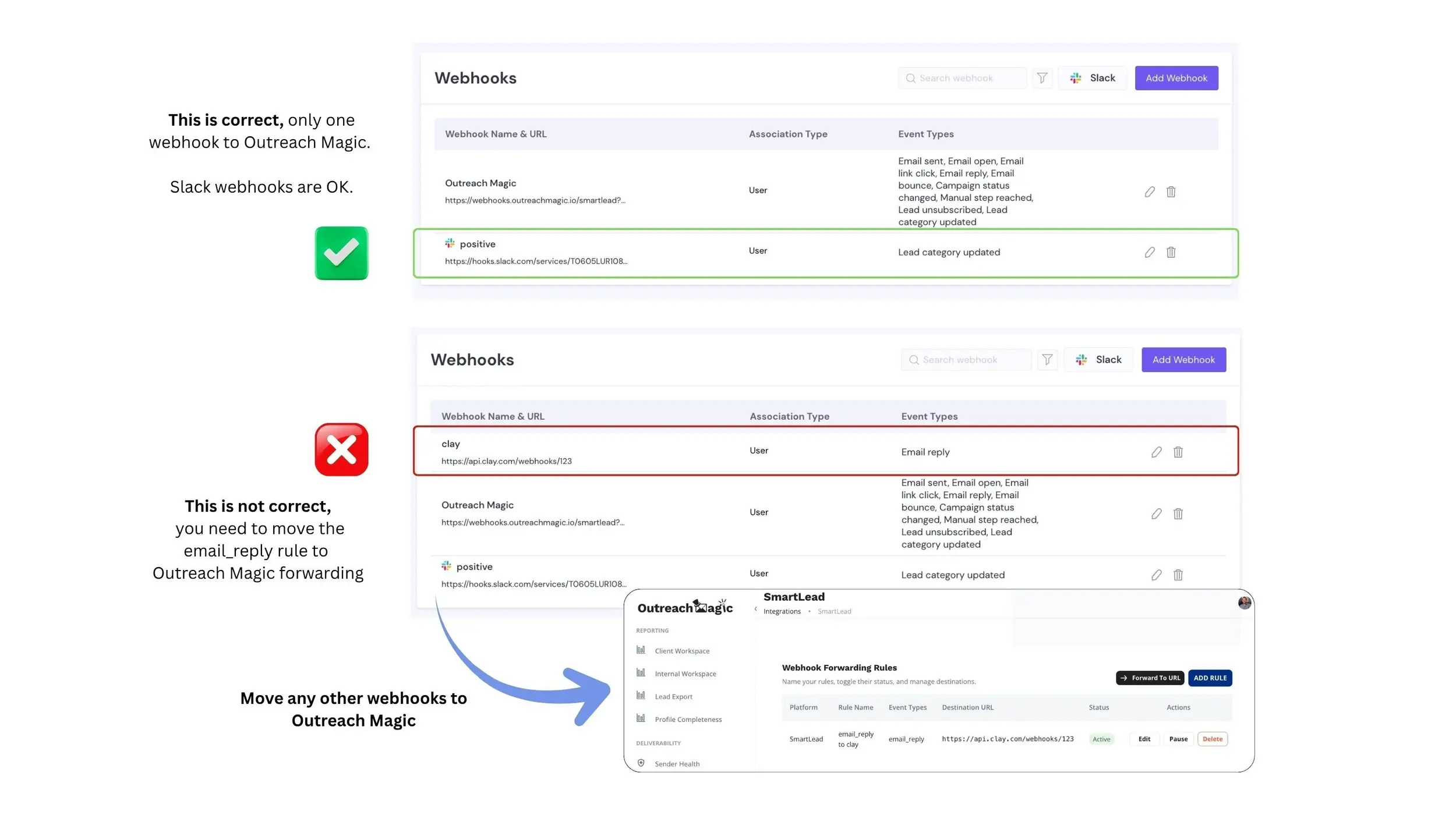Screen dimensions: 1456x815
Task: Pause the email_reply to clay forwarding rule
Action: point(1178,738)
